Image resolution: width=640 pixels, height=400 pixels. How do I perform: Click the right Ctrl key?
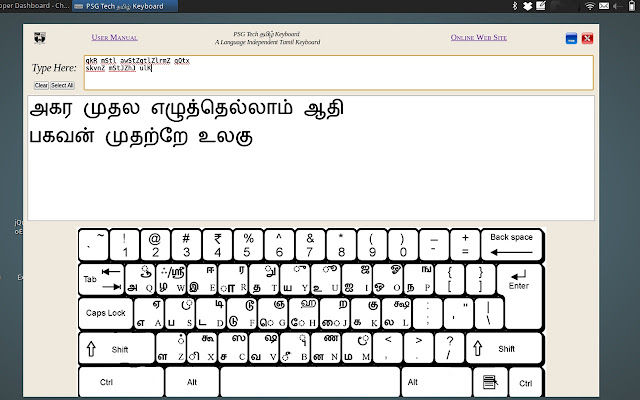526,382
